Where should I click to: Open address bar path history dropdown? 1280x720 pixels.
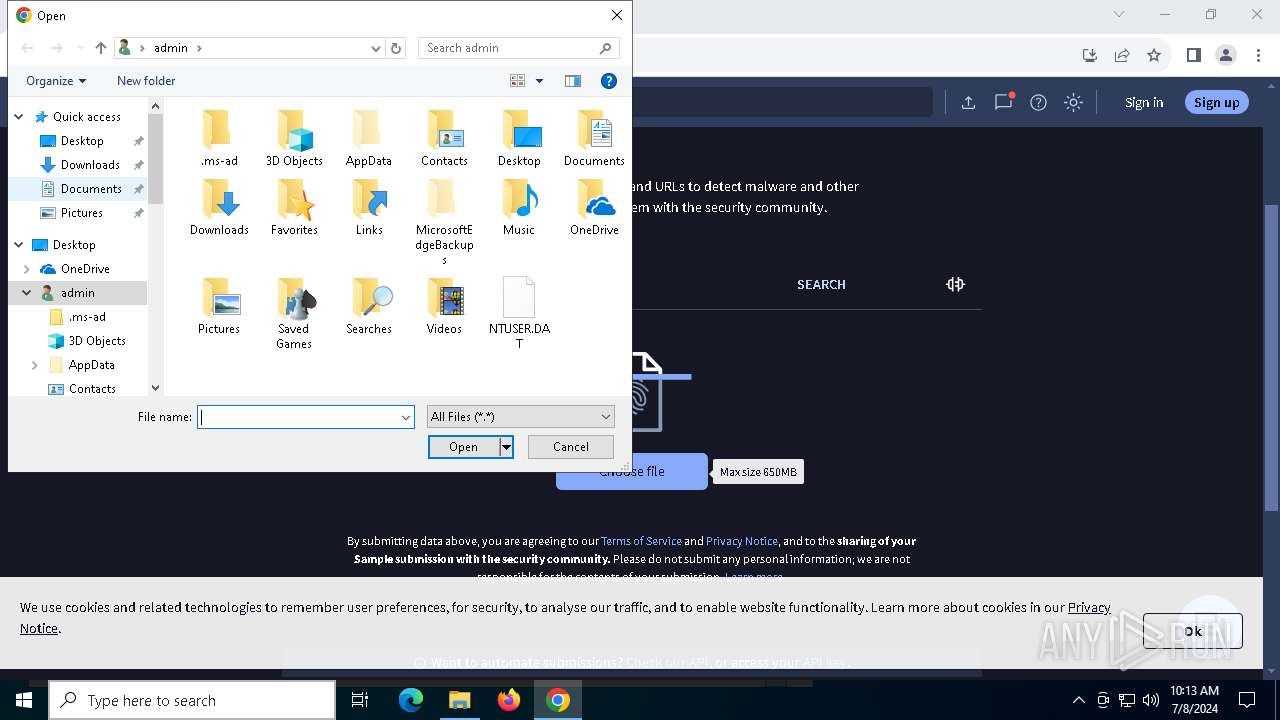376,48
